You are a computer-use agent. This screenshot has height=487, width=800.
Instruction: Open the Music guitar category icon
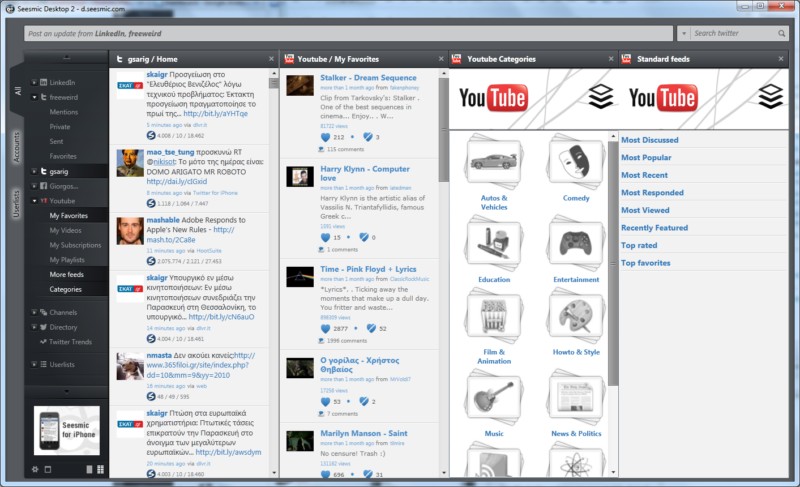coord(493,397)
